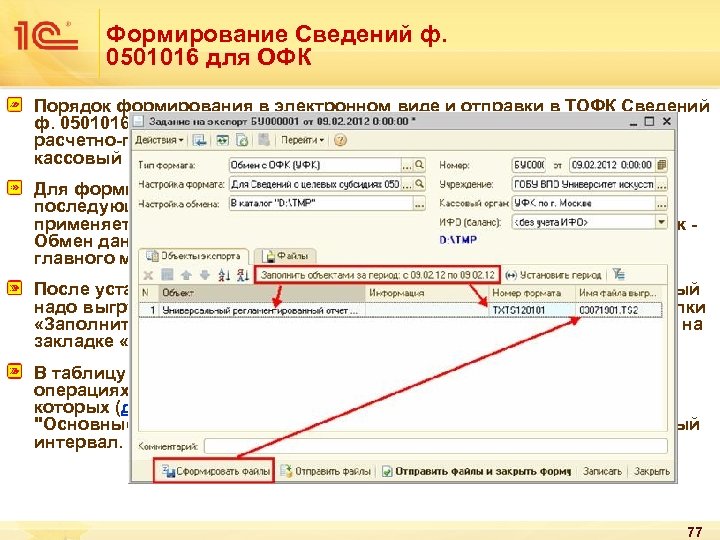Click the Номер формата column header

[532, 293]
